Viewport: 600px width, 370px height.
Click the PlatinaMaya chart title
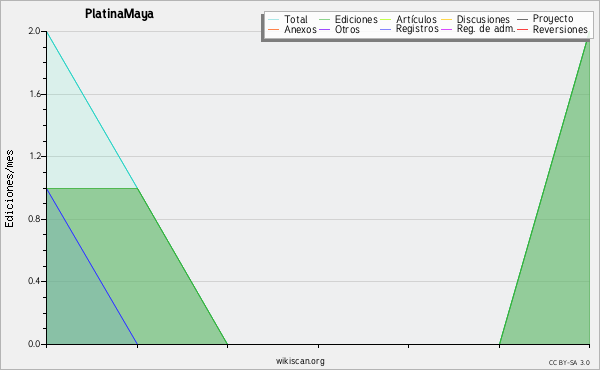pyautogui.click(x=119, y=14)
